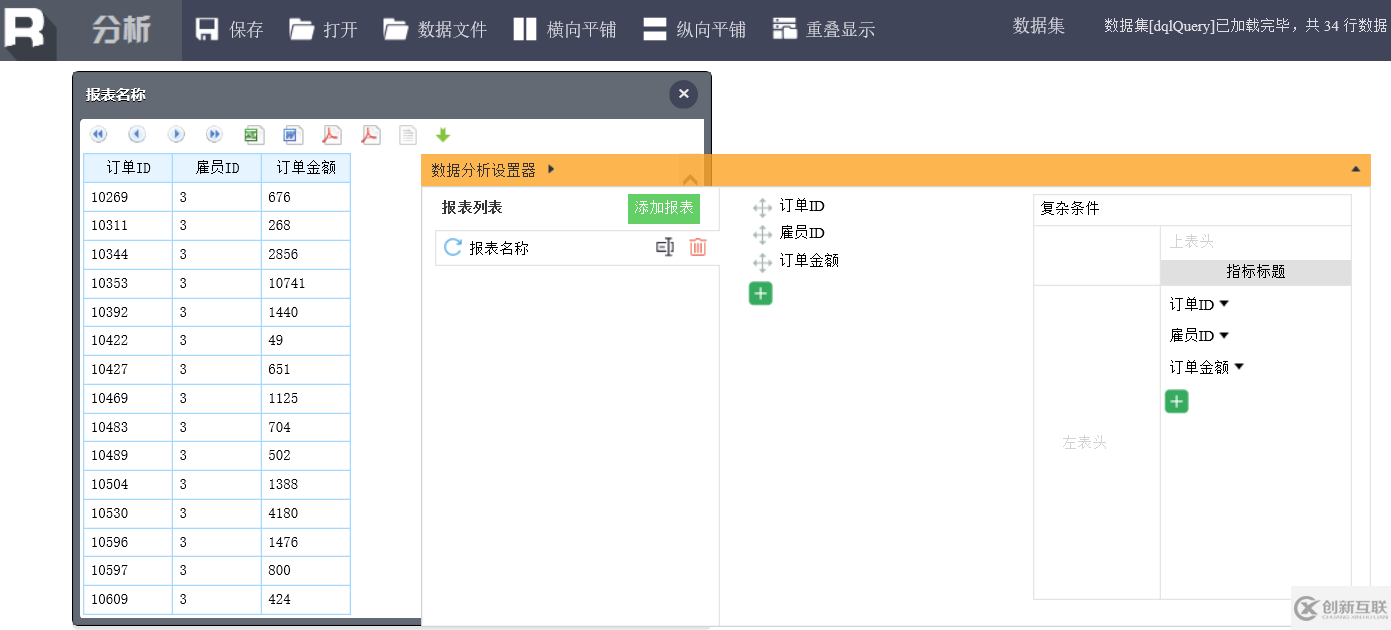Screen dimensions: 1391x630
Task: Click the 添加报表 button
Action: pyautogui.click(x=664, y=208)
